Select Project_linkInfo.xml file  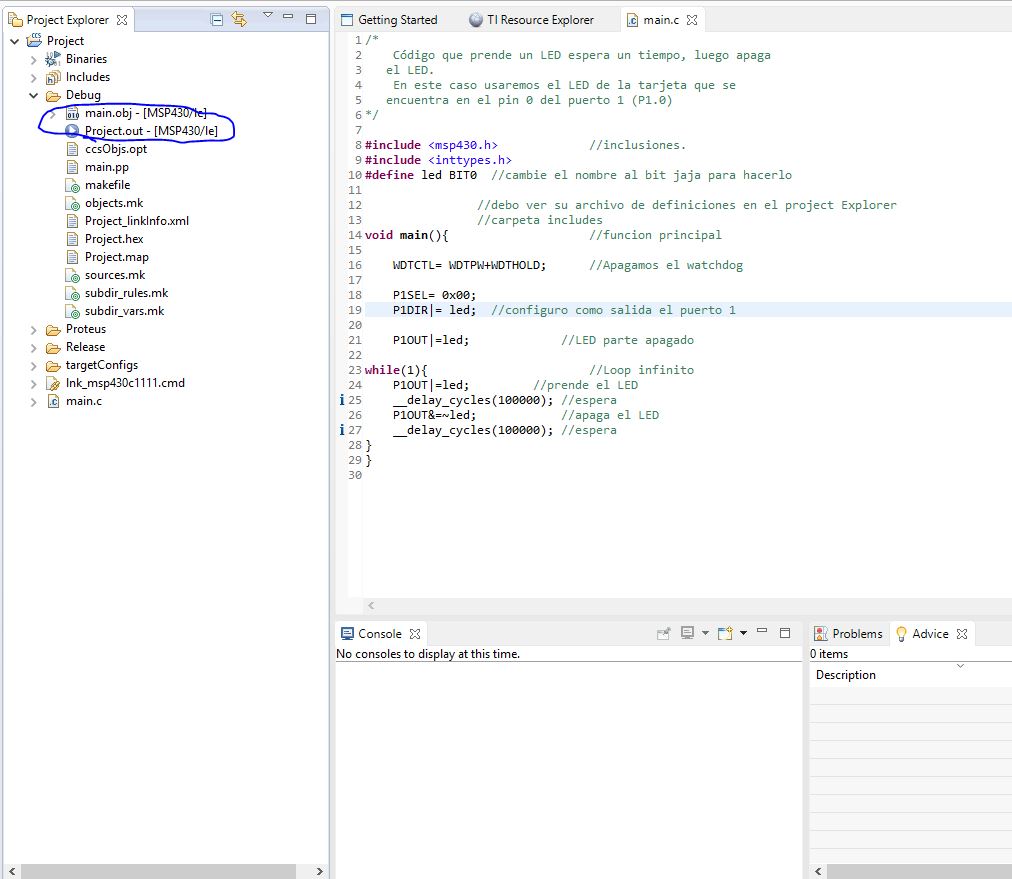click(137, 221)
